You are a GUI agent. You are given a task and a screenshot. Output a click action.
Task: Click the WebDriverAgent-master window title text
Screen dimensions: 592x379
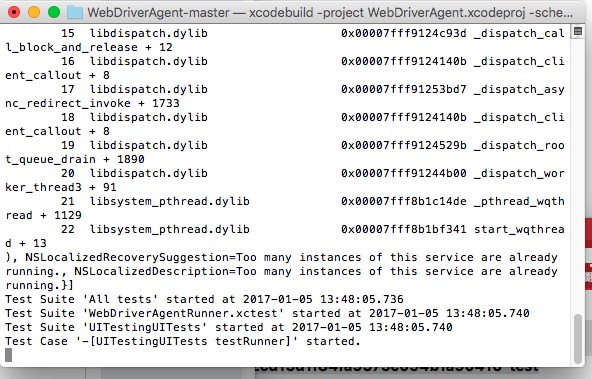point(158,12)
